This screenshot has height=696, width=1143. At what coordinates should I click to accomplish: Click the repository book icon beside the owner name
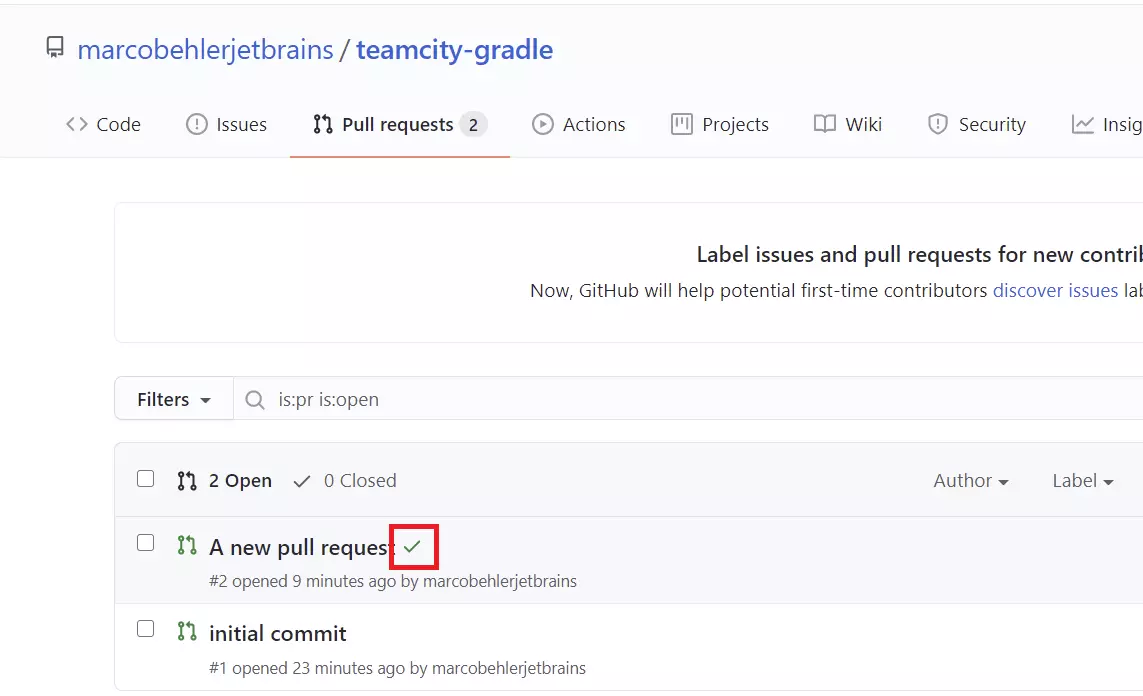[x=55, y=48]
